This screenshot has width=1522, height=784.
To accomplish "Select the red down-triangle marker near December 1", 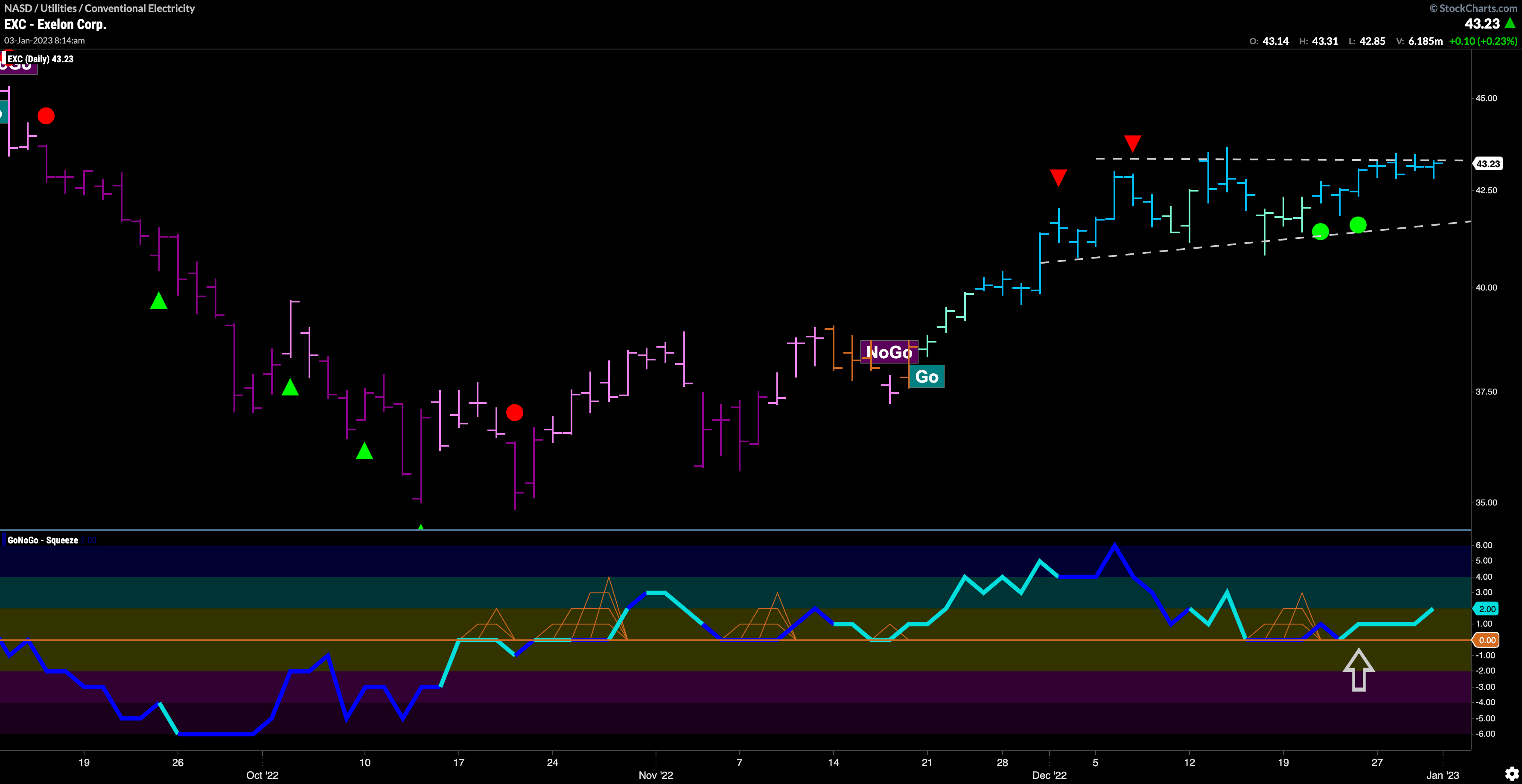I will click(x=1058, y=178).
